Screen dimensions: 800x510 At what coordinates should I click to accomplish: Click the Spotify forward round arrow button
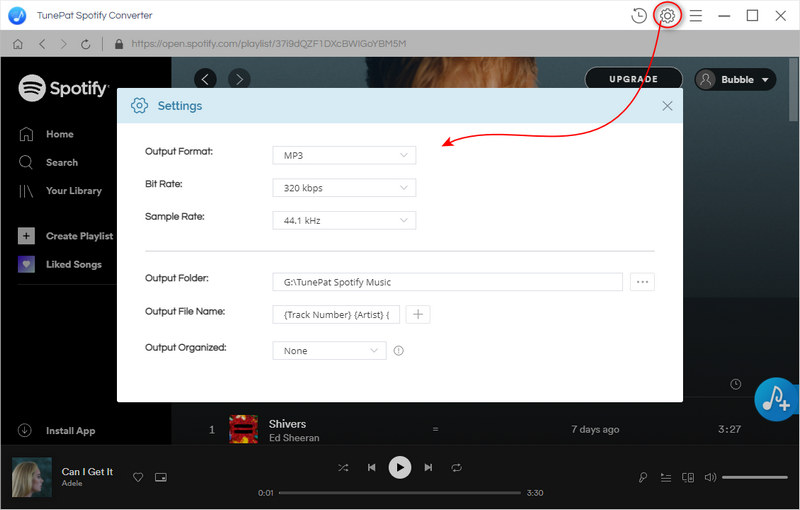pos(239,79)
